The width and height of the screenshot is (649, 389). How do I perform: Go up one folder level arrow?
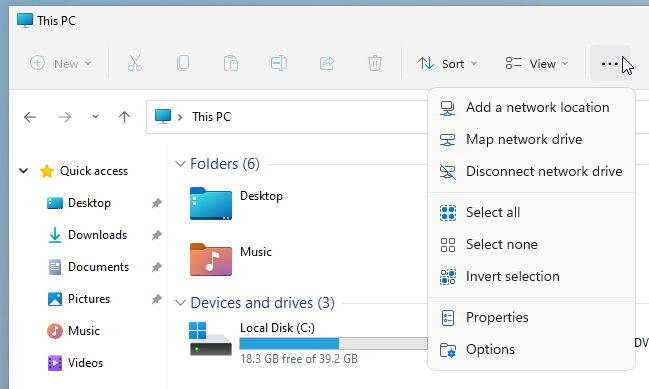tap(124, 117)
